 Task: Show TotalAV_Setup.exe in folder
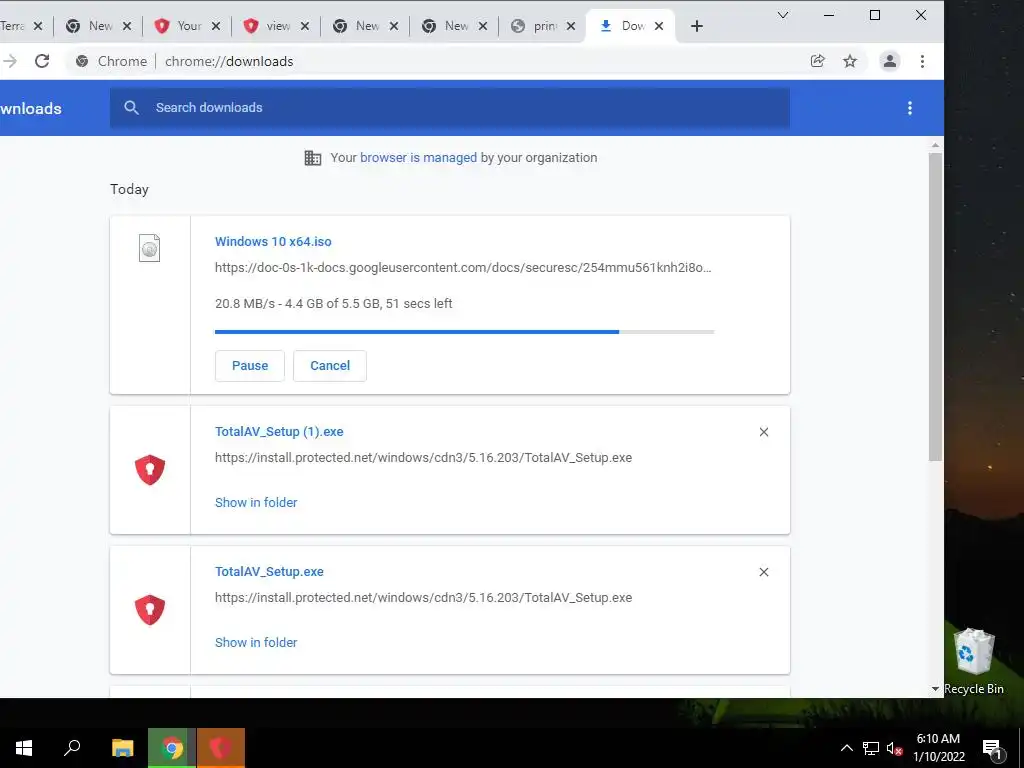(x=256, y=643)
